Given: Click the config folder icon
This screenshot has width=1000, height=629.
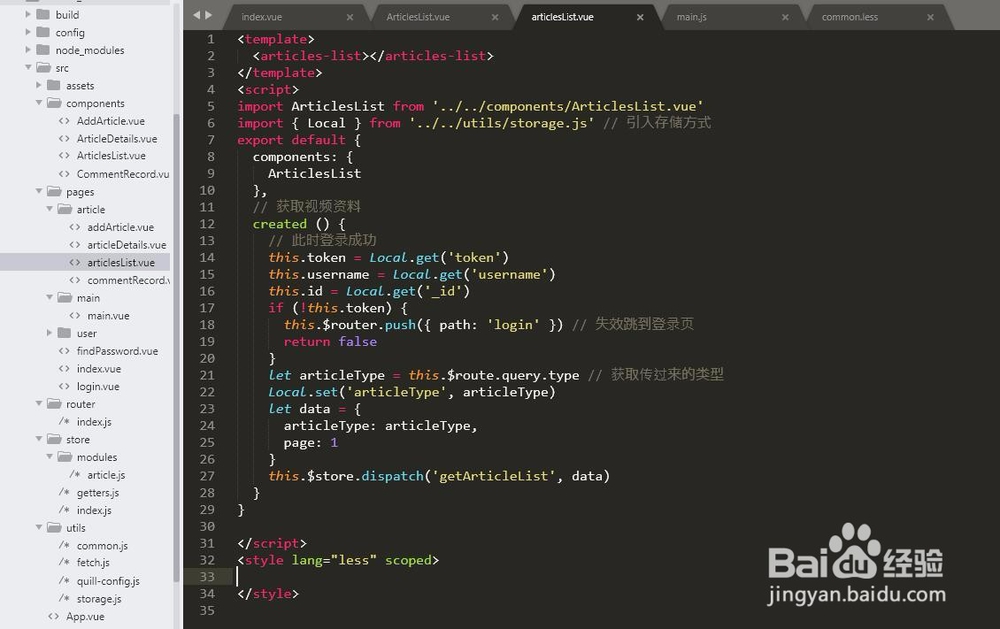Looking at the screenshot, I should pos(43,32).
